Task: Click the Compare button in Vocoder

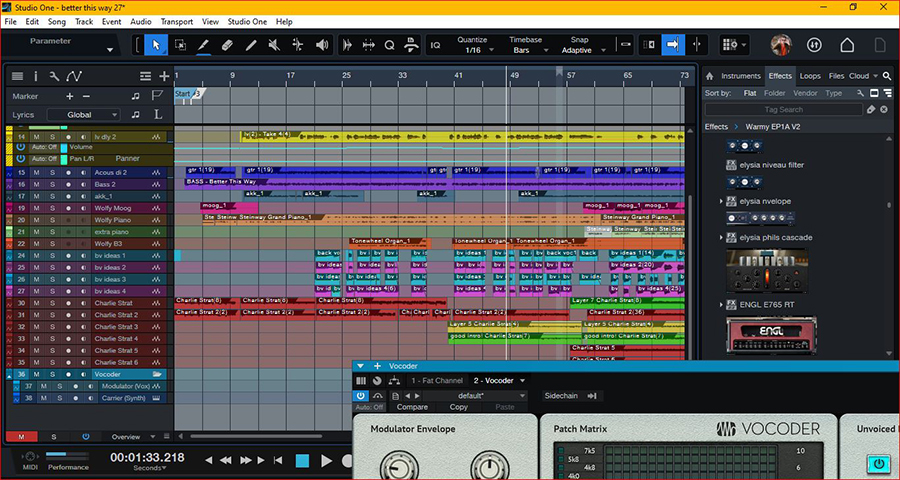Action: pos(413,407)
